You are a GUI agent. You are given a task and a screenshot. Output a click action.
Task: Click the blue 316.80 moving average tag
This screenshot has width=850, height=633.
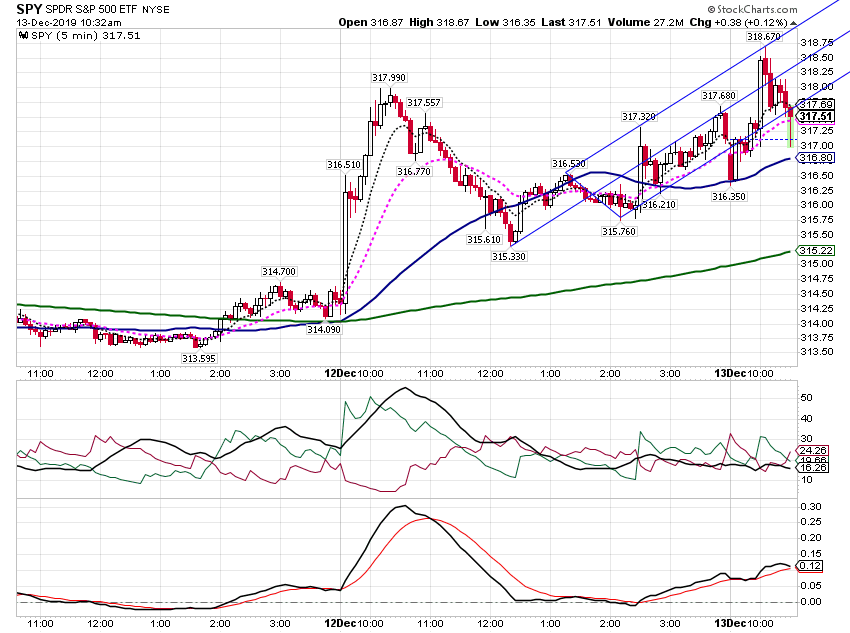click(815, 158)
